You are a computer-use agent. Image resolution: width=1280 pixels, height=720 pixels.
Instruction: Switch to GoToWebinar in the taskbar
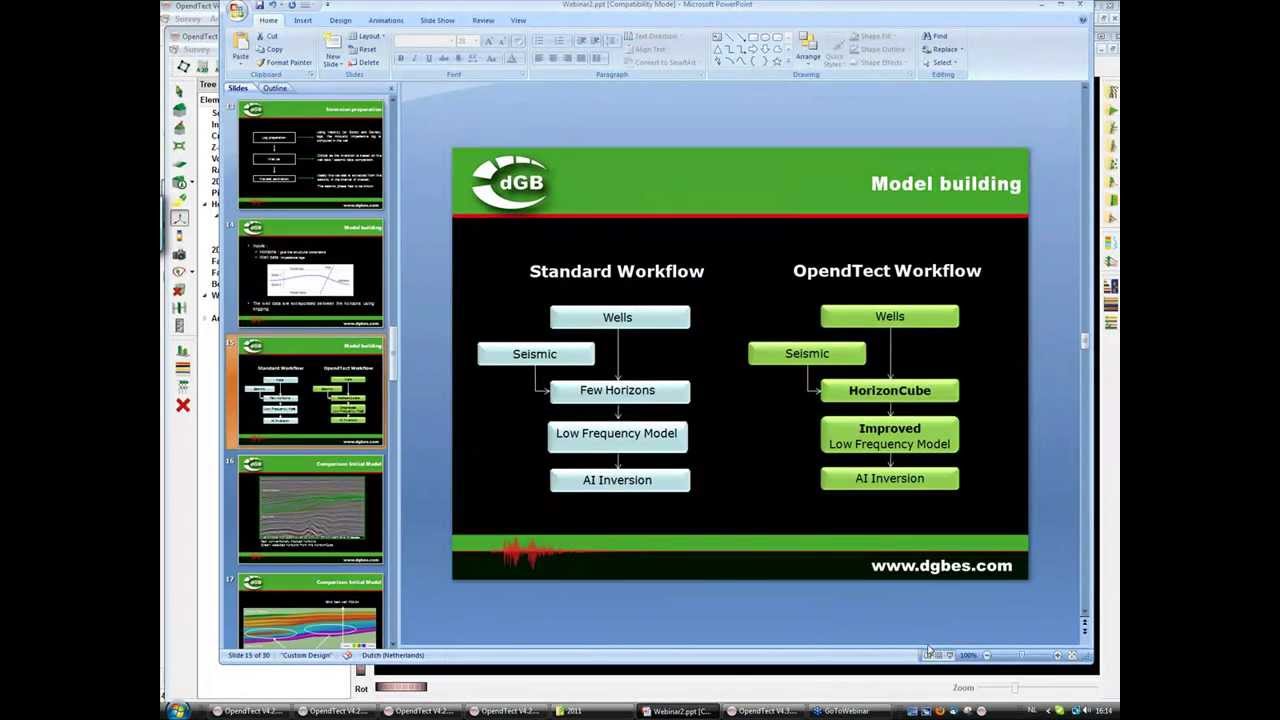point(846,711)
